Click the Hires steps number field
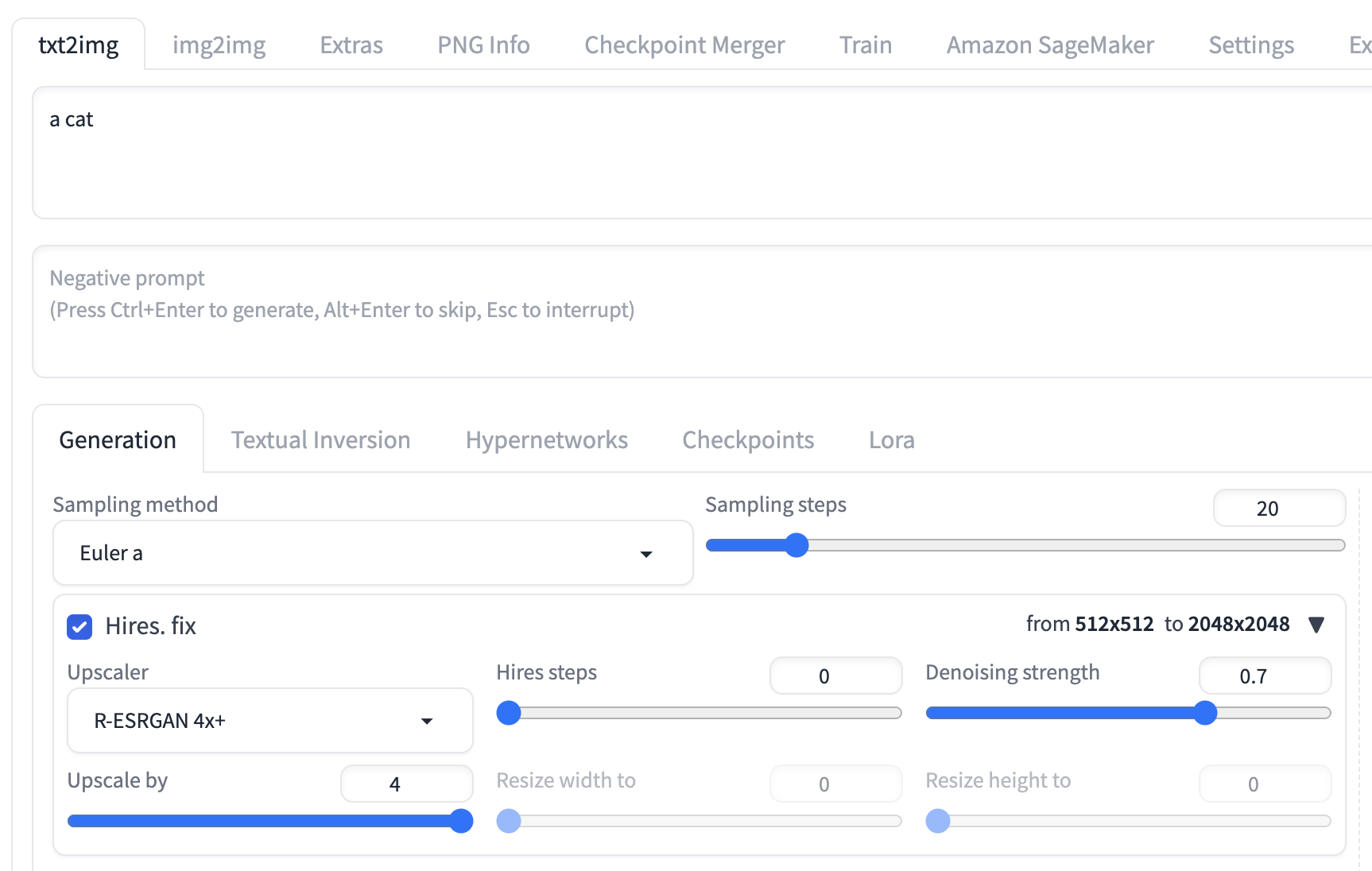 (x=835, y=676)
